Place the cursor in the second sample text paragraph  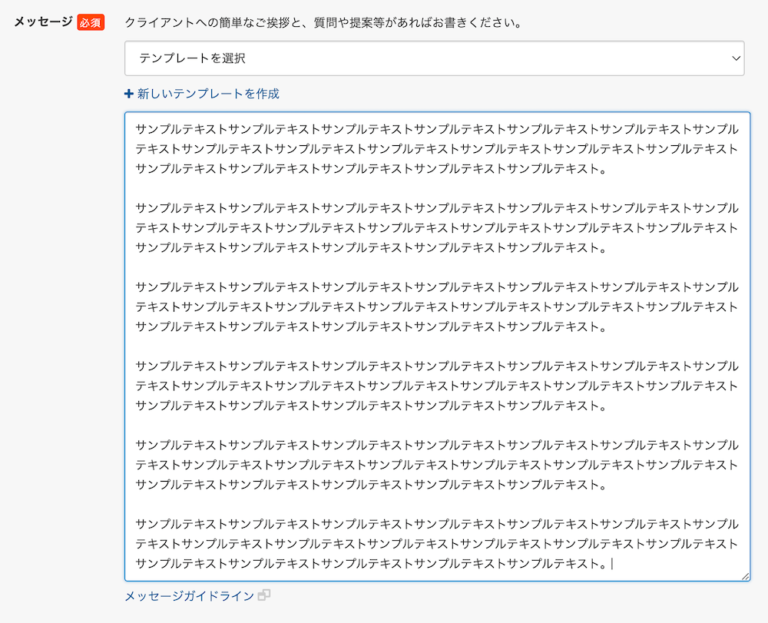click(x=437, y=228)
